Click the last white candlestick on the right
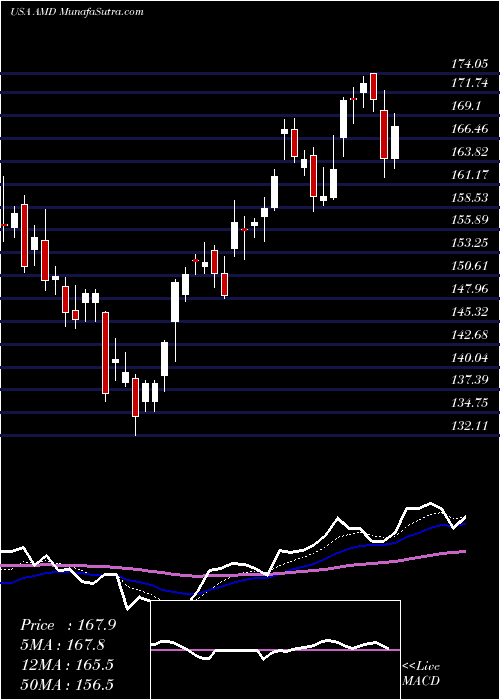This screenshot has height=700, width=500. 395,142
